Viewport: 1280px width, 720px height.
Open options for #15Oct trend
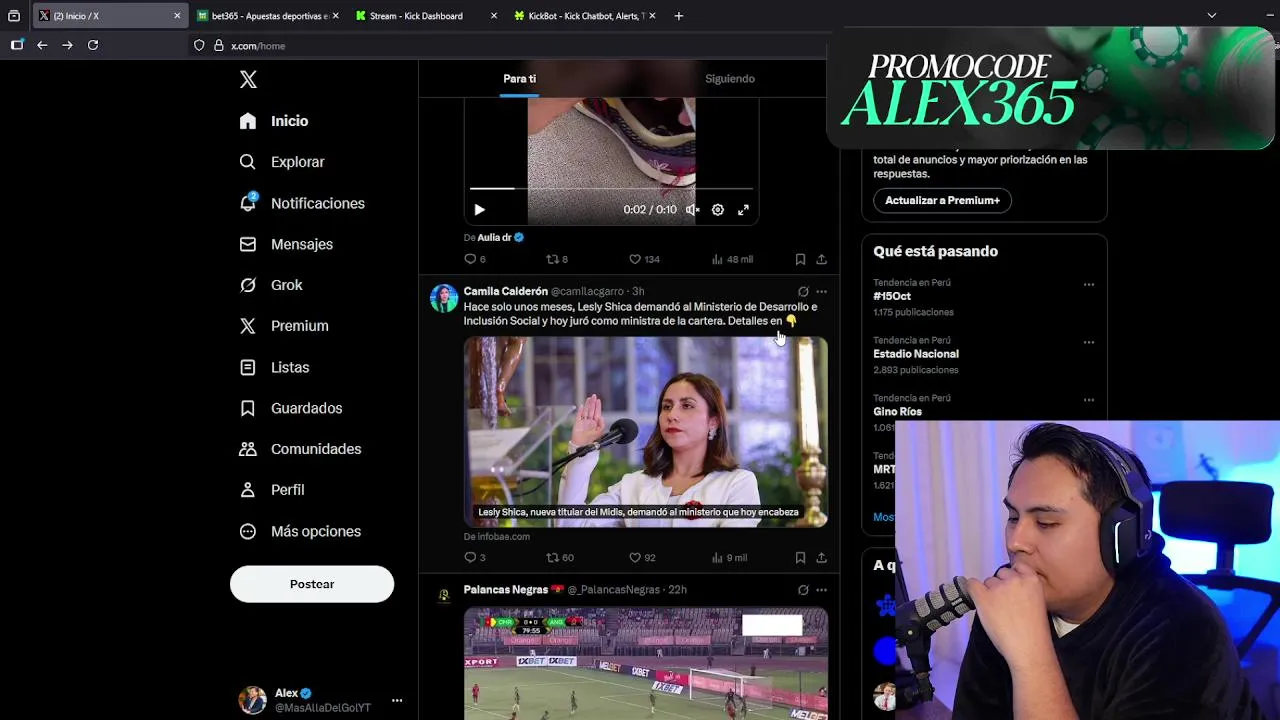click(x=1088, y=285)
